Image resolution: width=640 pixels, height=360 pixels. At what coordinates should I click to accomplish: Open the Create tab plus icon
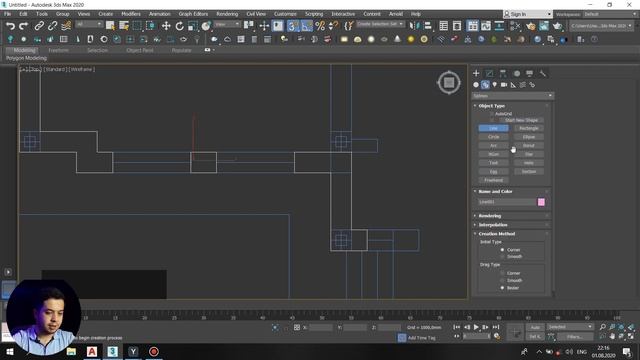point(476,73)
